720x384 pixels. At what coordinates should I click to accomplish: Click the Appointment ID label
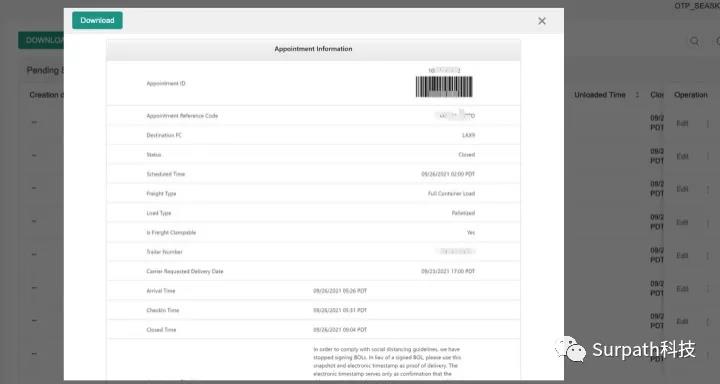166,84
